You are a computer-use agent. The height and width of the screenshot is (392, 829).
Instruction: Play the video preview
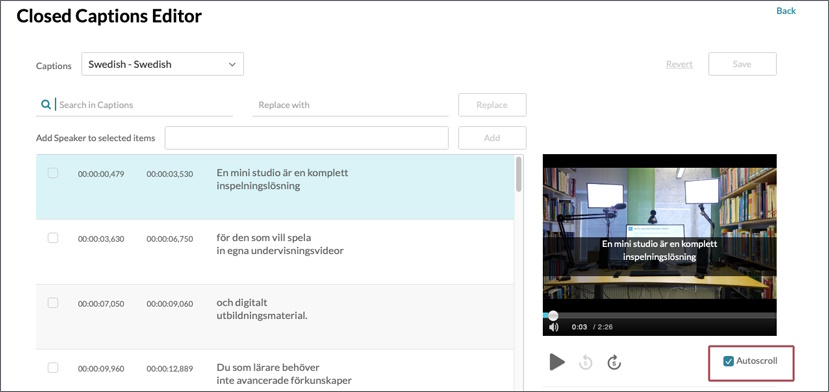(557, 362)
